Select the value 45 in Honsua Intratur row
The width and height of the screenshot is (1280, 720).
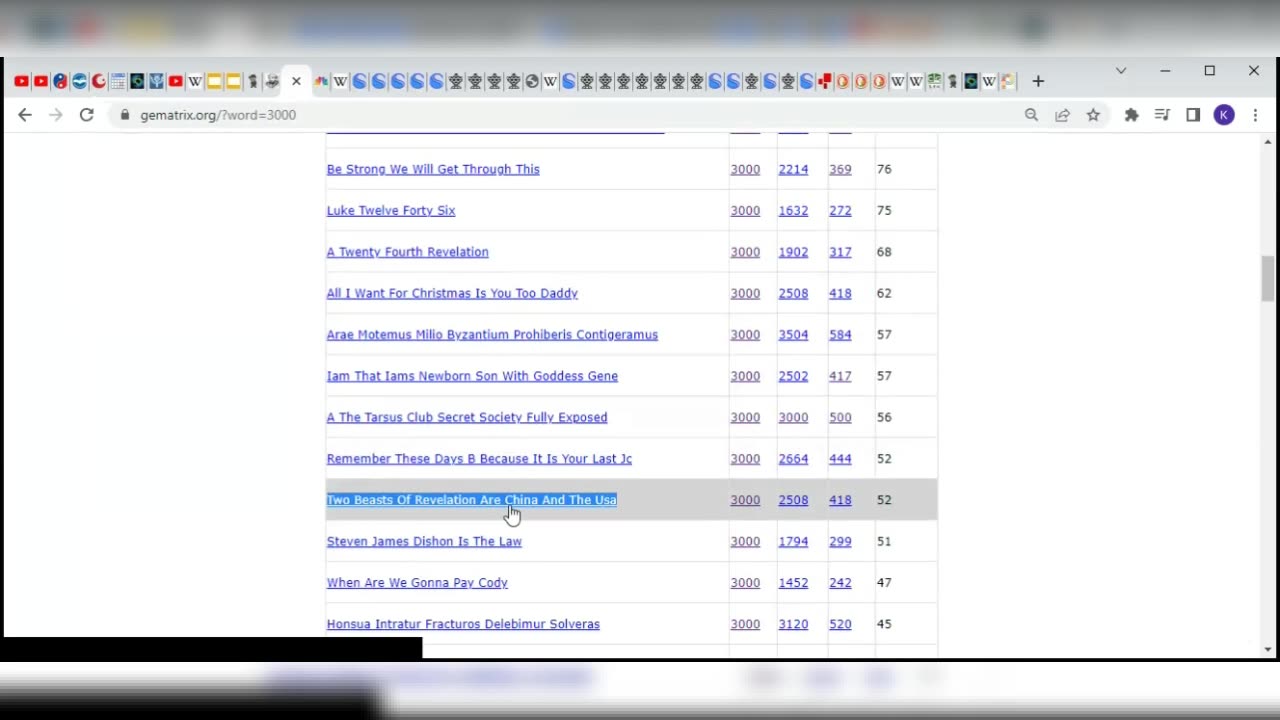[884, 624]
